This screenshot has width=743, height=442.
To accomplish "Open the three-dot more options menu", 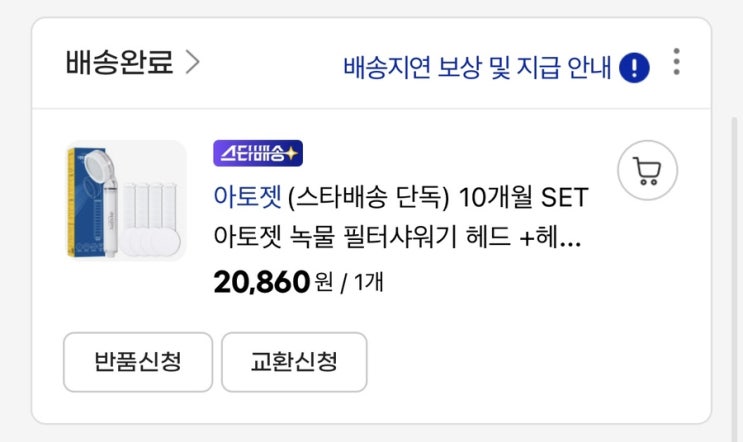I will click(677, 64).
